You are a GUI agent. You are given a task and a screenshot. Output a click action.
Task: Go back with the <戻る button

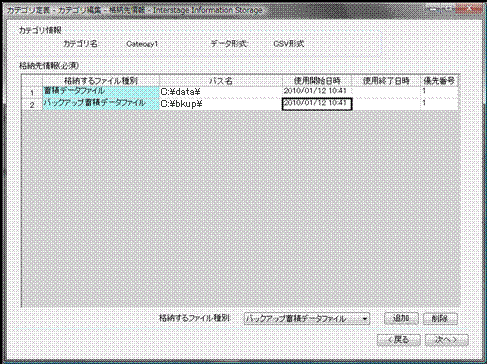398,340
